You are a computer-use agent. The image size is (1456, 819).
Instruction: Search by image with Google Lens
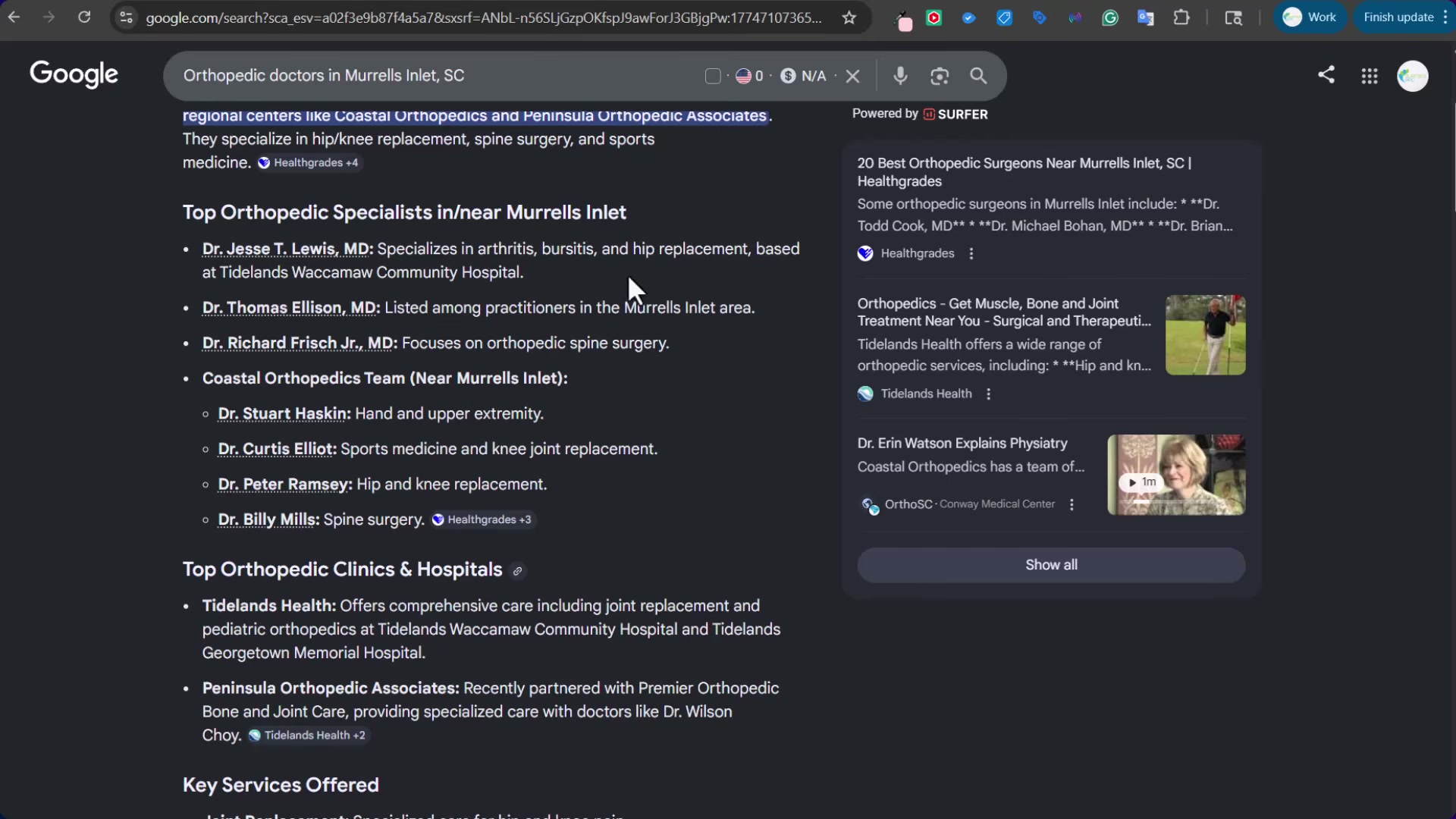[x=940, y=76]
